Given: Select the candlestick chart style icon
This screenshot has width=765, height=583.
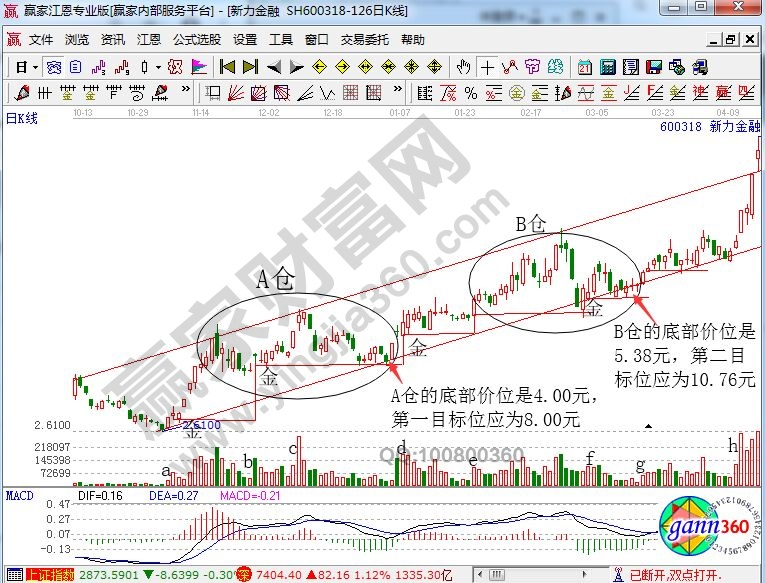Looking at the screenshot, I should [145, 67].
